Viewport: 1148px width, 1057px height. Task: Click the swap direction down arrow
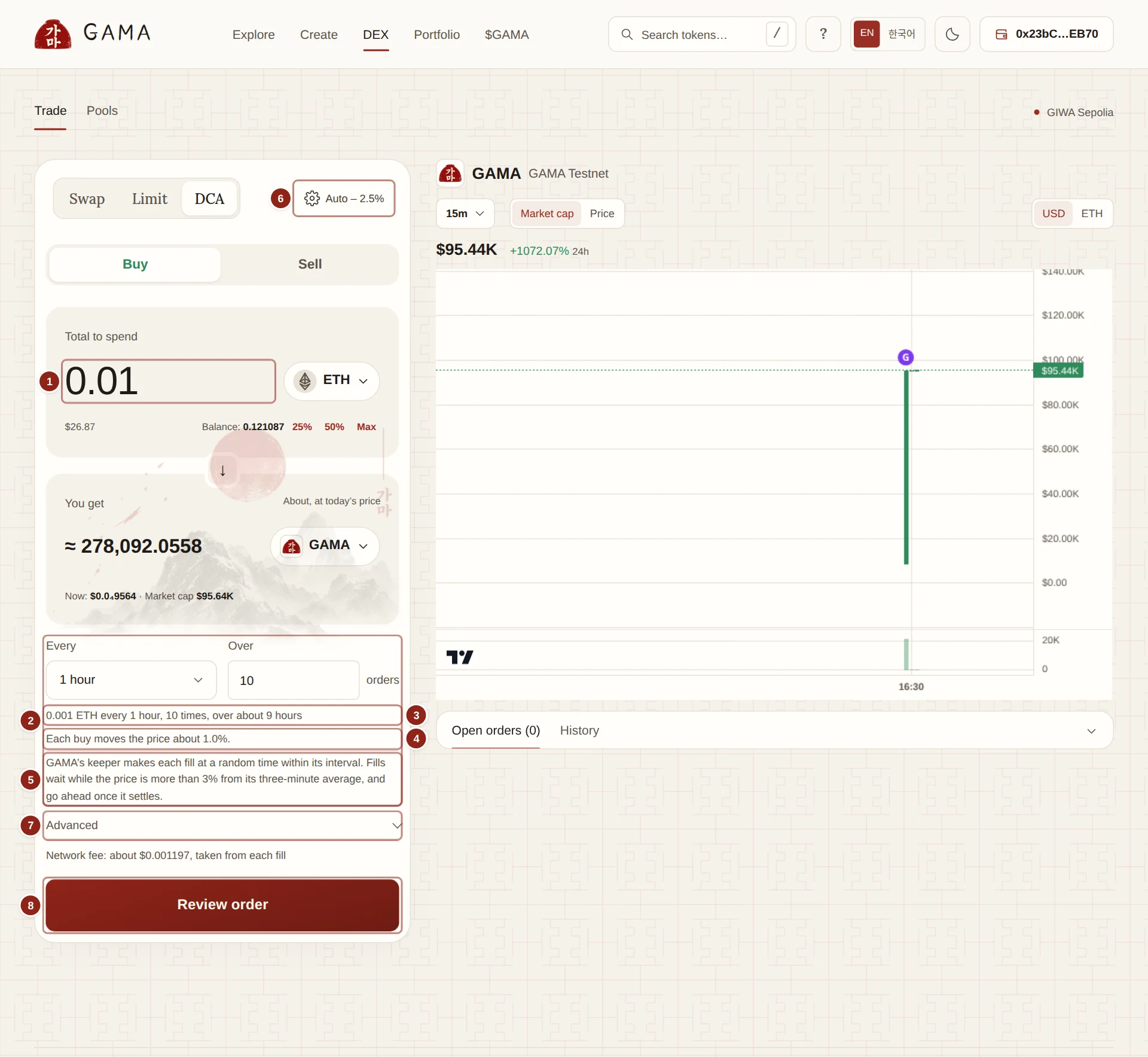[x=222, y=471]
